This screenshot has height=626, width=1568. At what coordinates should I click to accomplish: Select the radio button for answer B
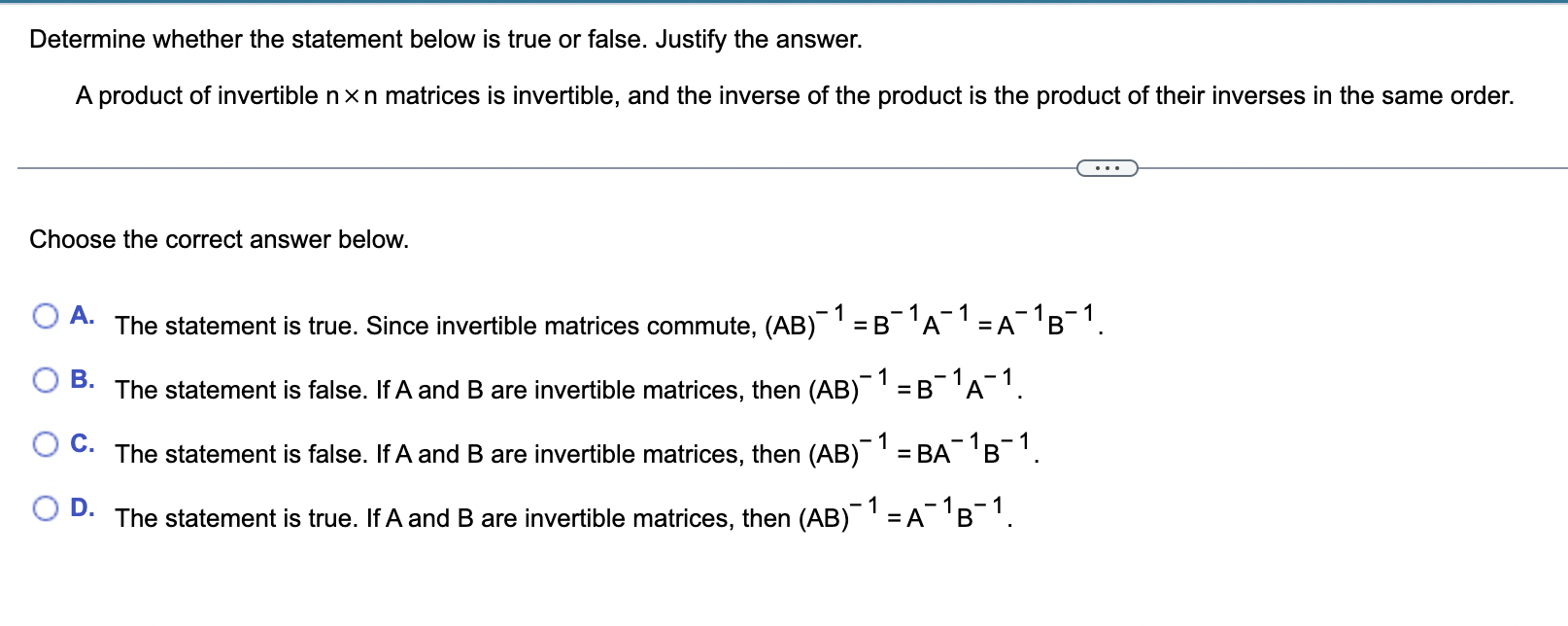45,378
